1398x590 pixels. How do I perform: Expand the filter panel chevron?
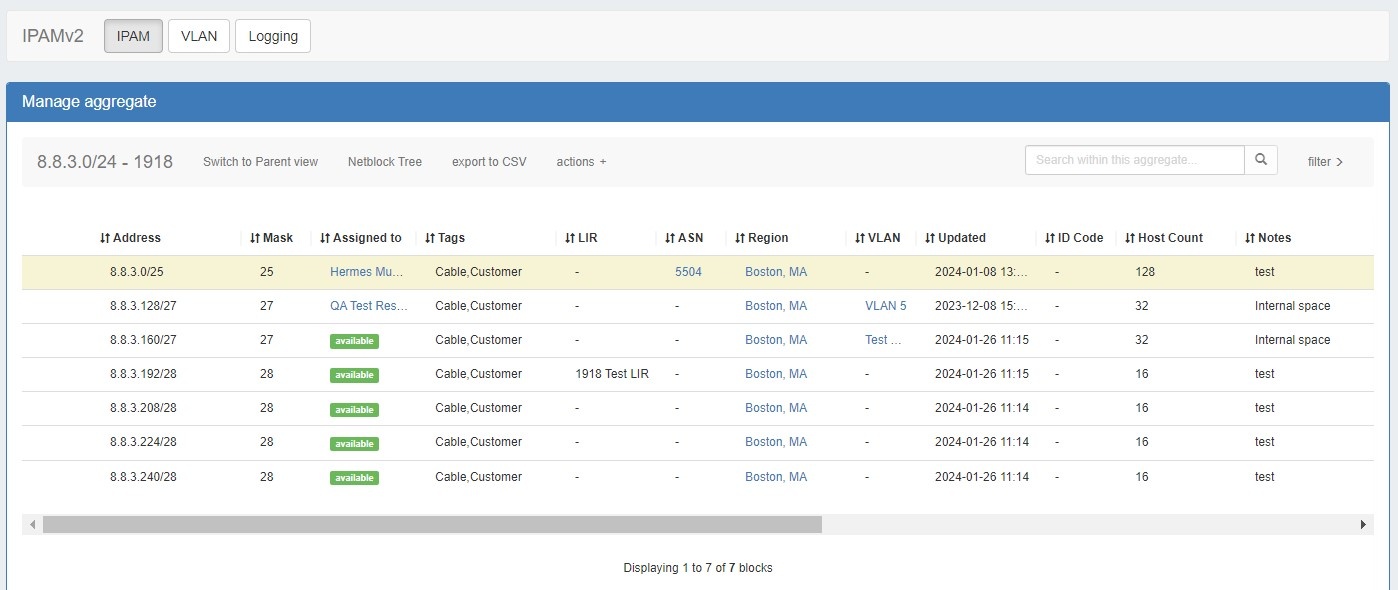coord(1339,162)
